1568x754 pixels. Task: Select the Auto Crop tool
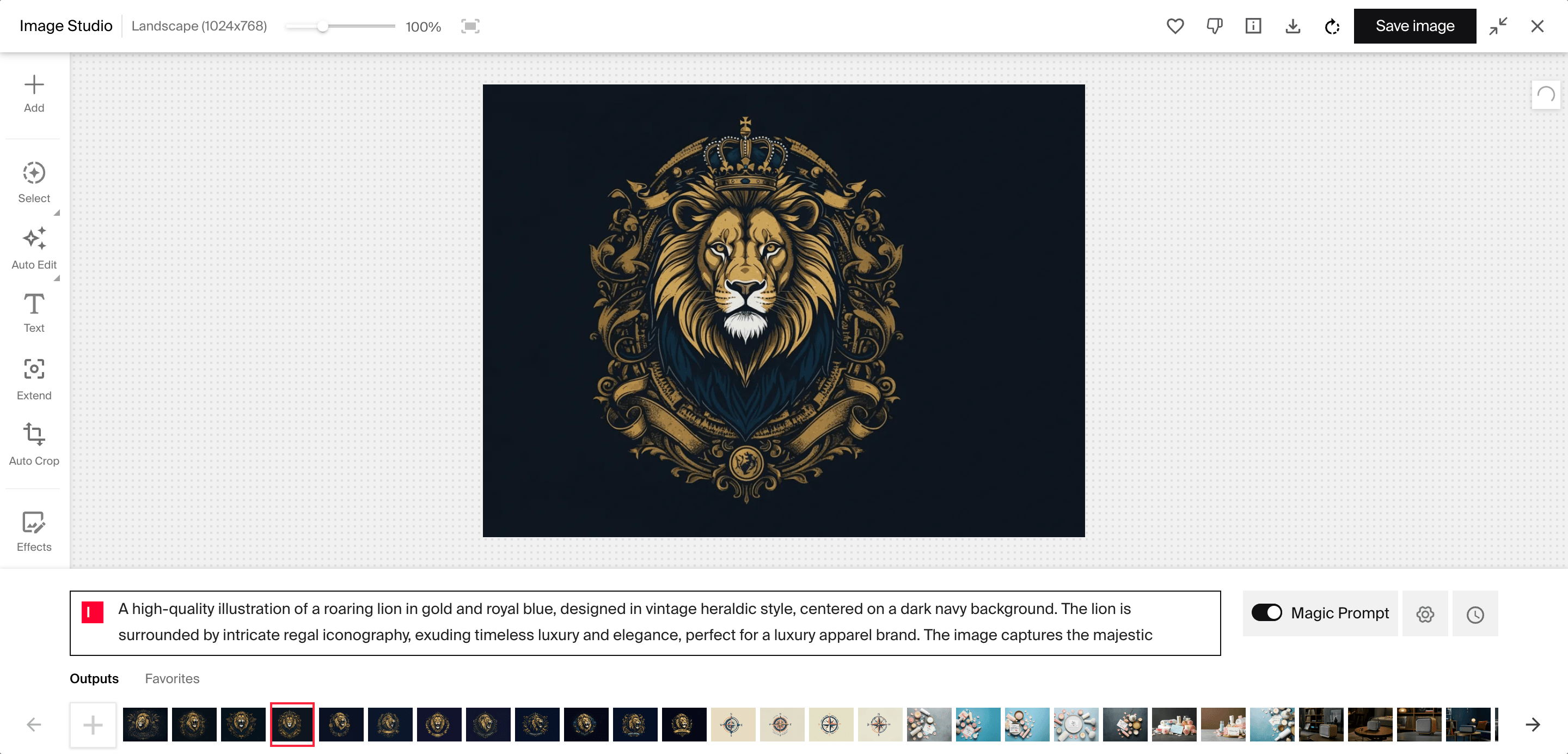[x=34, y=443]
